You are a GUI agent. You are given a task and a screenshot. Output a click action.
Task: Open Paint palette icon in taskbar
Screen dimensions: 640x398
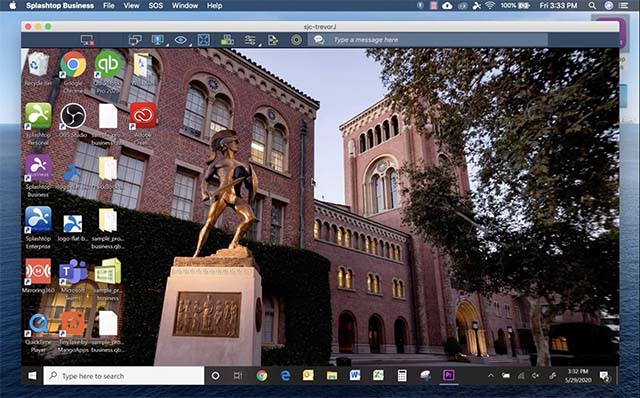425,375
